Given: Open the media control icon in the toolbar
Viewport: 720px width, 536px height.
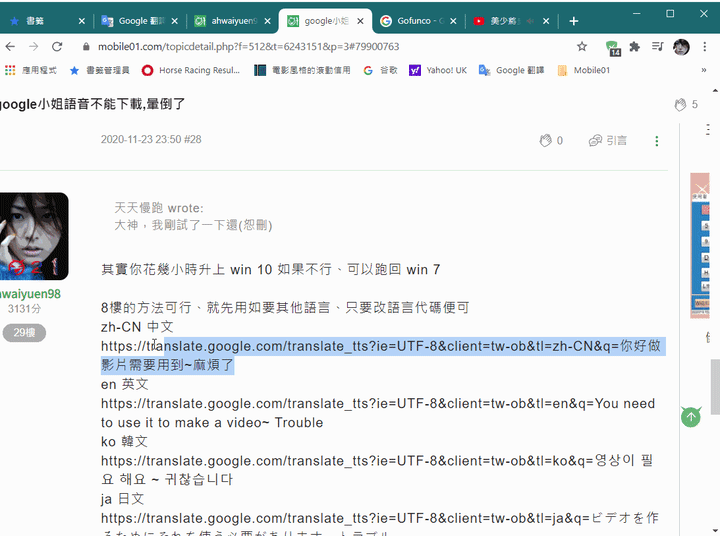Looking at the screenshot, I should 658,46.
